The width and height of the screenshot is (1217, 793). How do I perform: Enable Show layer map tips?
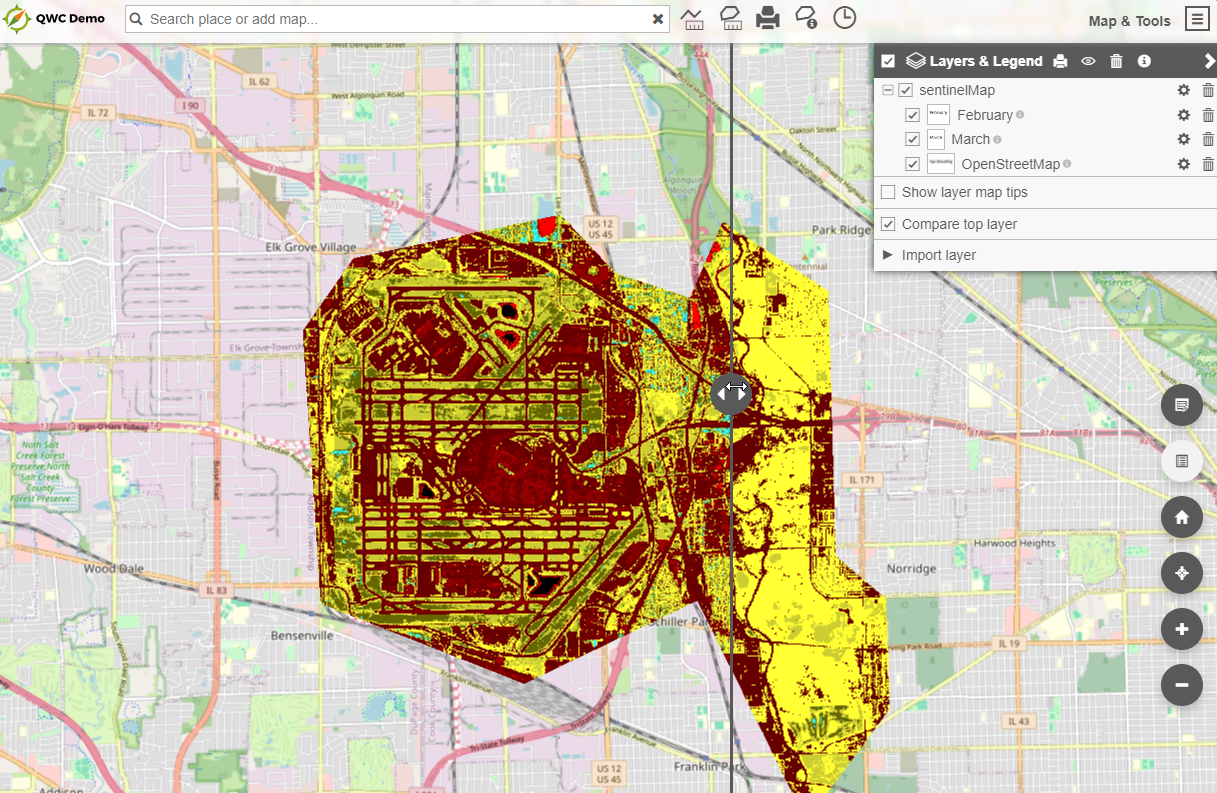[x=888, y=192]
